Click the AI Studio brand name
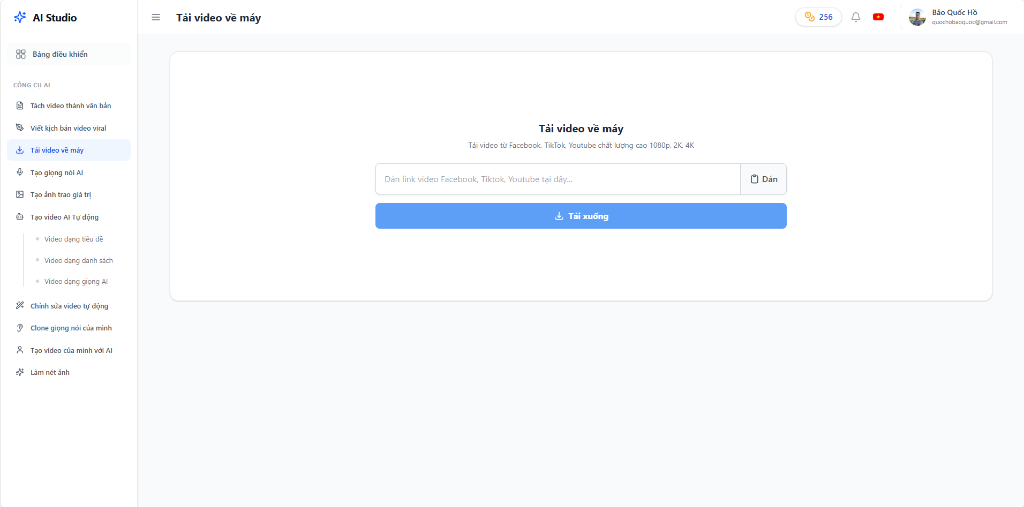This screenshot has width=1024, height=507. [x=55, y=18]
